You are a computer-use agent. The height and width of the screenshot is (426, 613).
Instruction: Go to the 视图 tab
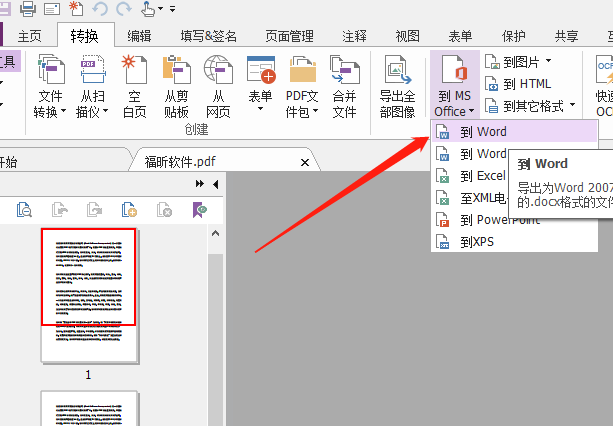[407, 36]
